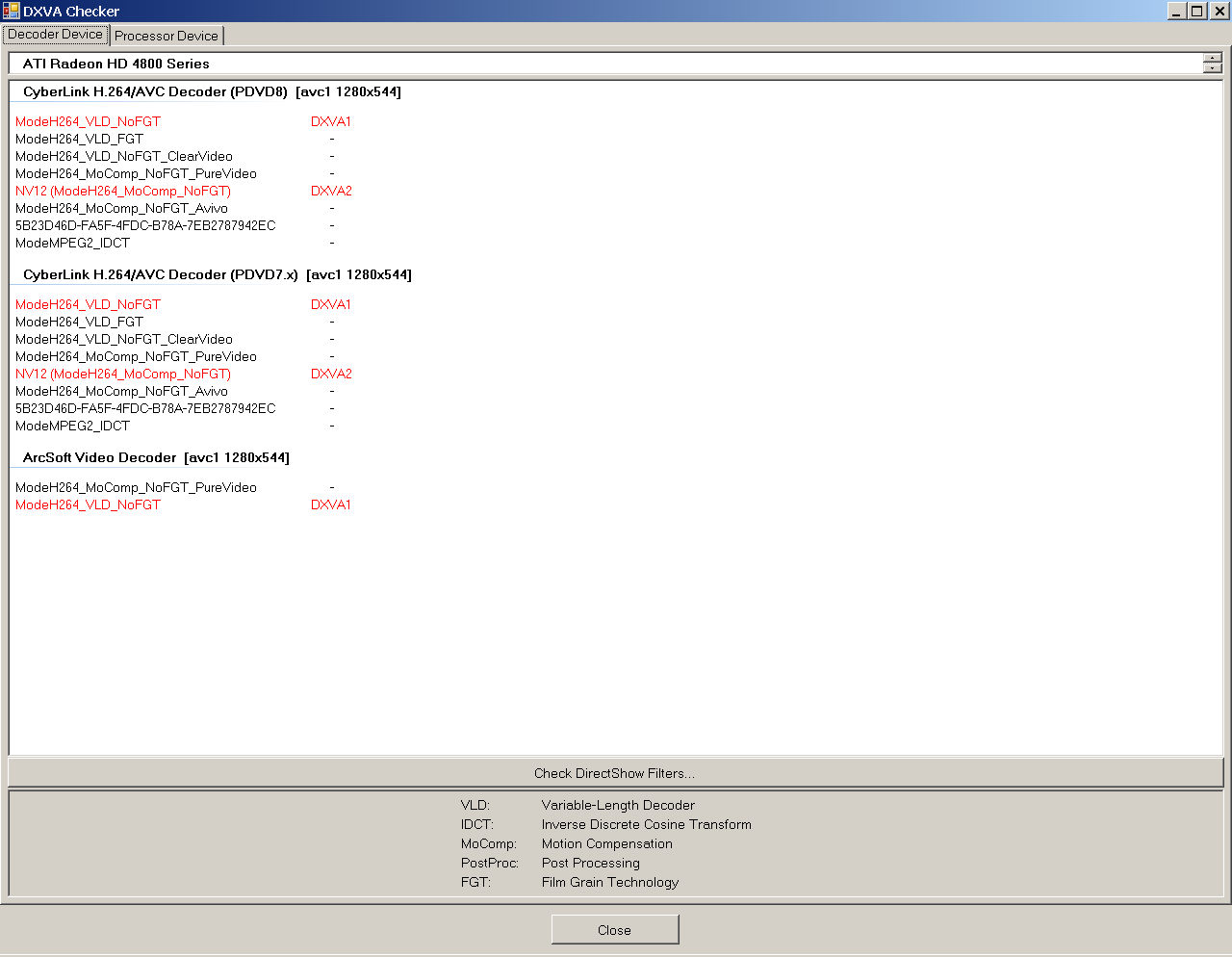This screenshot has height=957, width=1232.
Task: Select ModeH264_MoComp_NoFGT_PureVideo under the PDVD8 decoder
Action: click(136, 173)
